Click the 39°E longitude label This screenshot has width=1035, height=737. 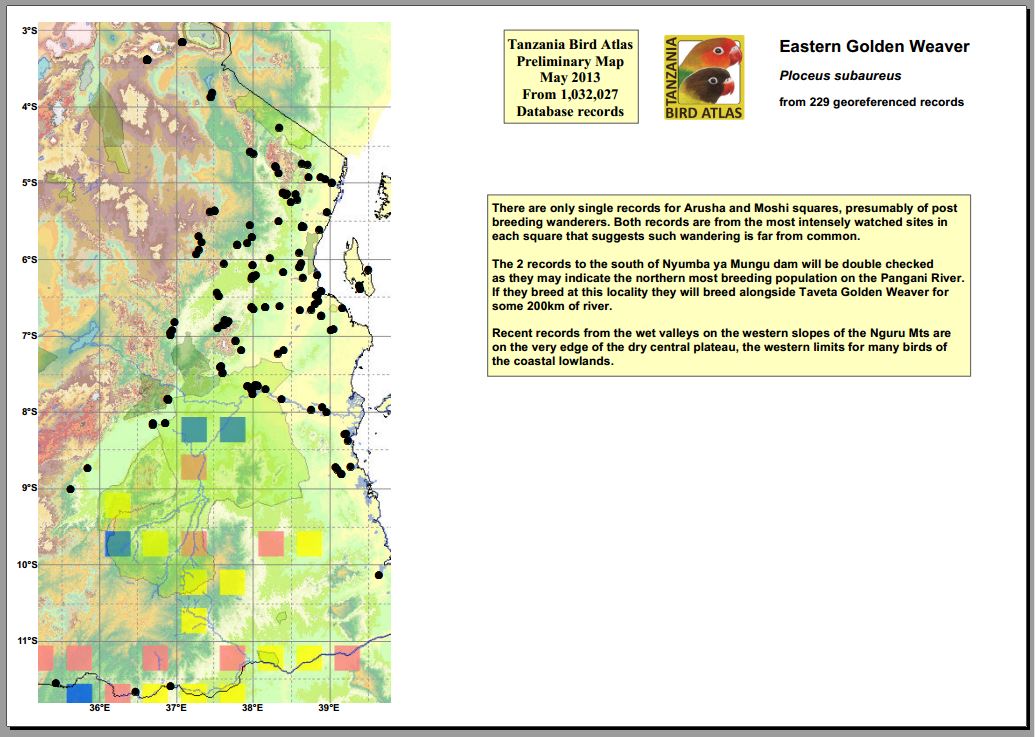328,709
